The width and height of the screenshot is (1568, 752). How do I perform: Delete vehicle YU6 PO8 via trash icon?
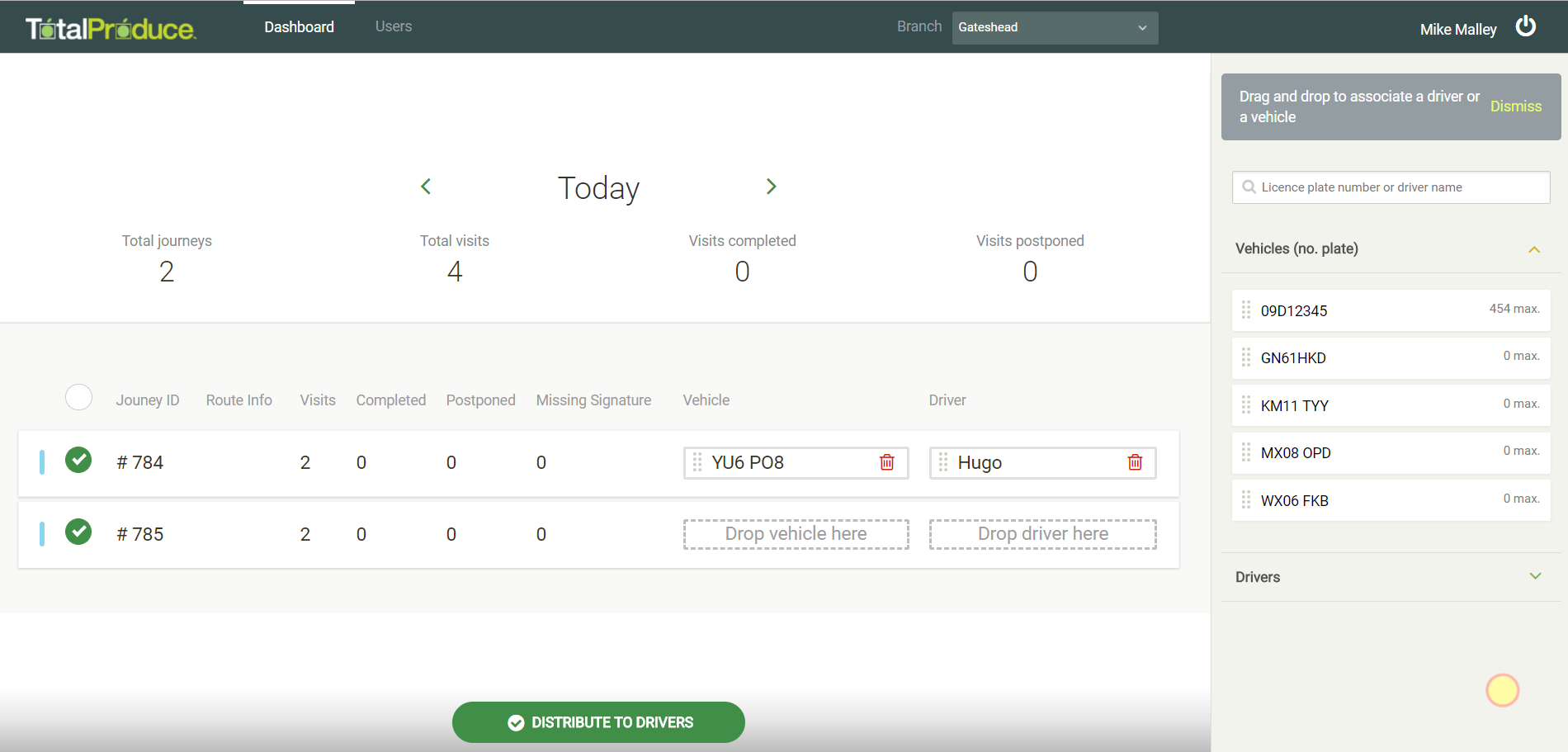coord(886,462)
